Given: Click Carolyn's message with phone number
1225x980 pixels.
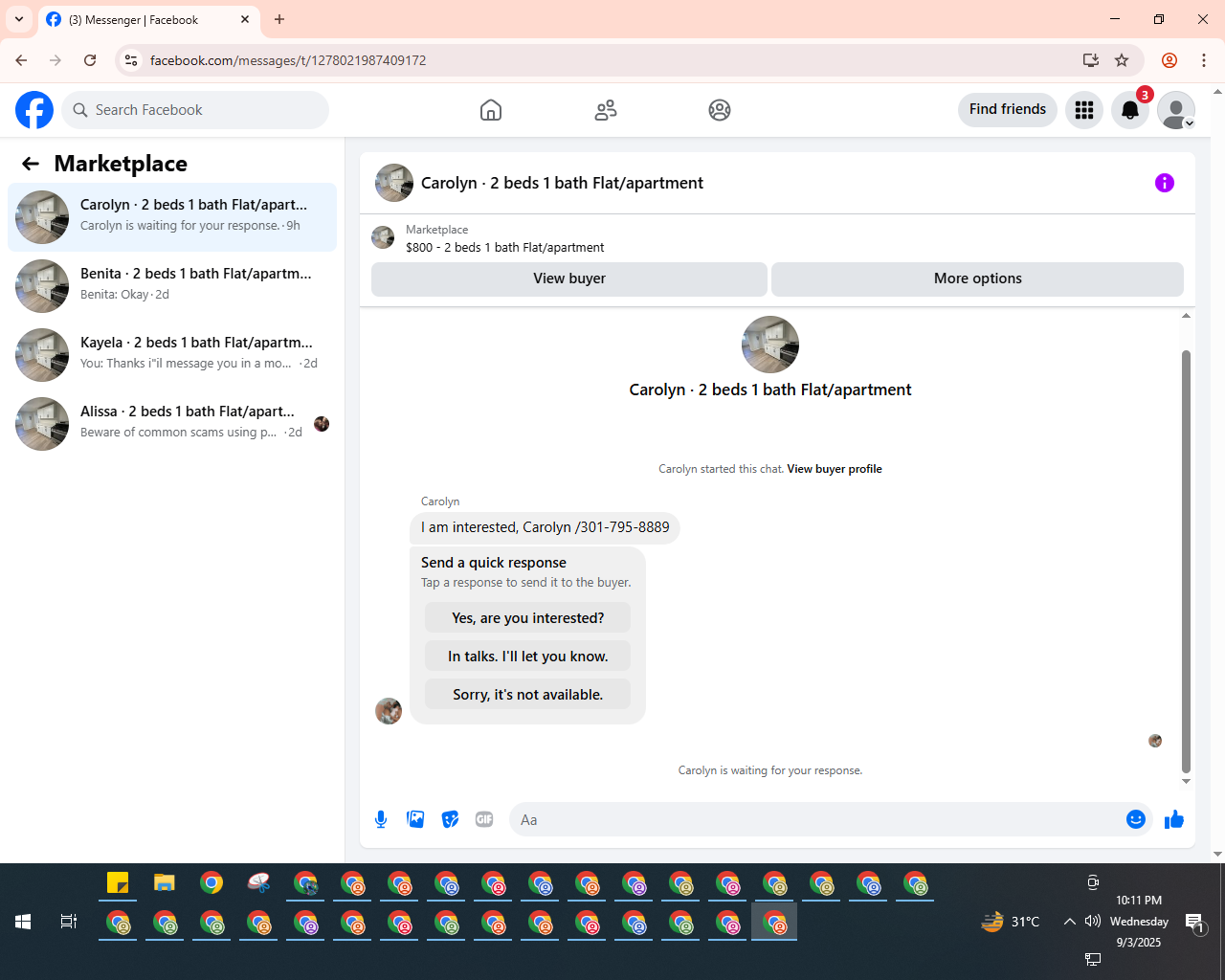Looking at the screenshot, I should click(545, 527).
